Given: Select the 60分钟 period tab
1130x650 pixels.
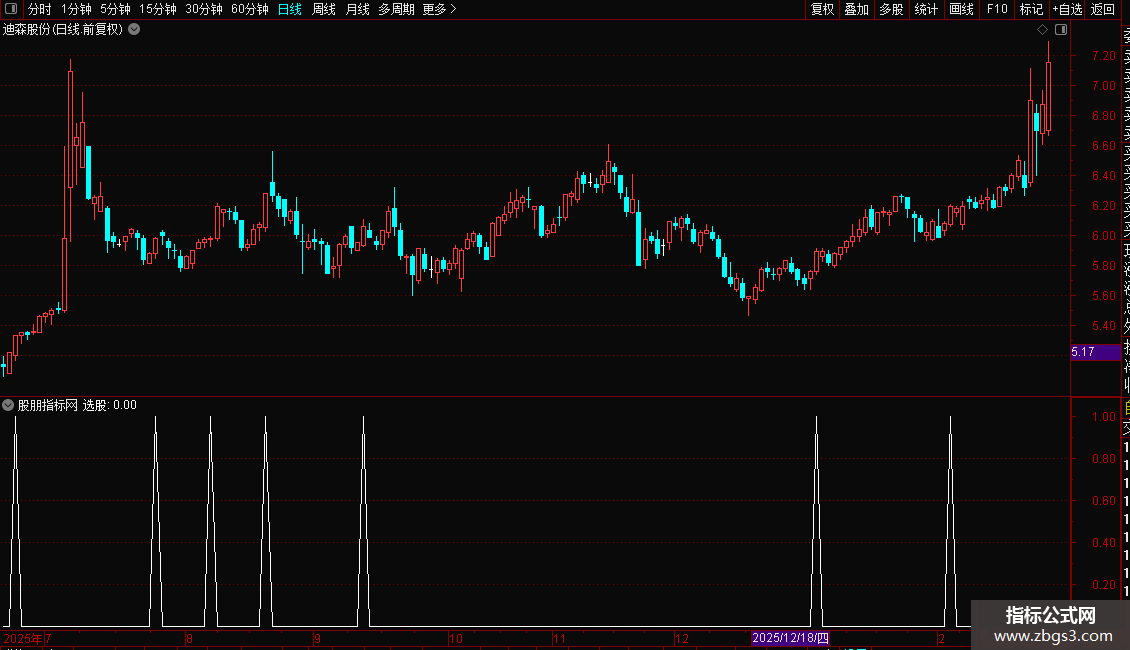Looking at the screenshot, I should [250, 9].
